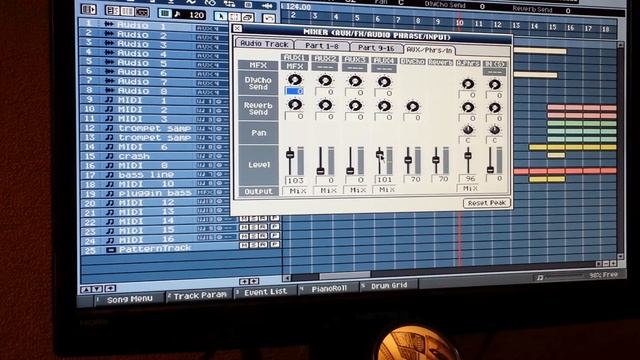Open the Track Param tab
640x360 pixels.
point(200,296)
